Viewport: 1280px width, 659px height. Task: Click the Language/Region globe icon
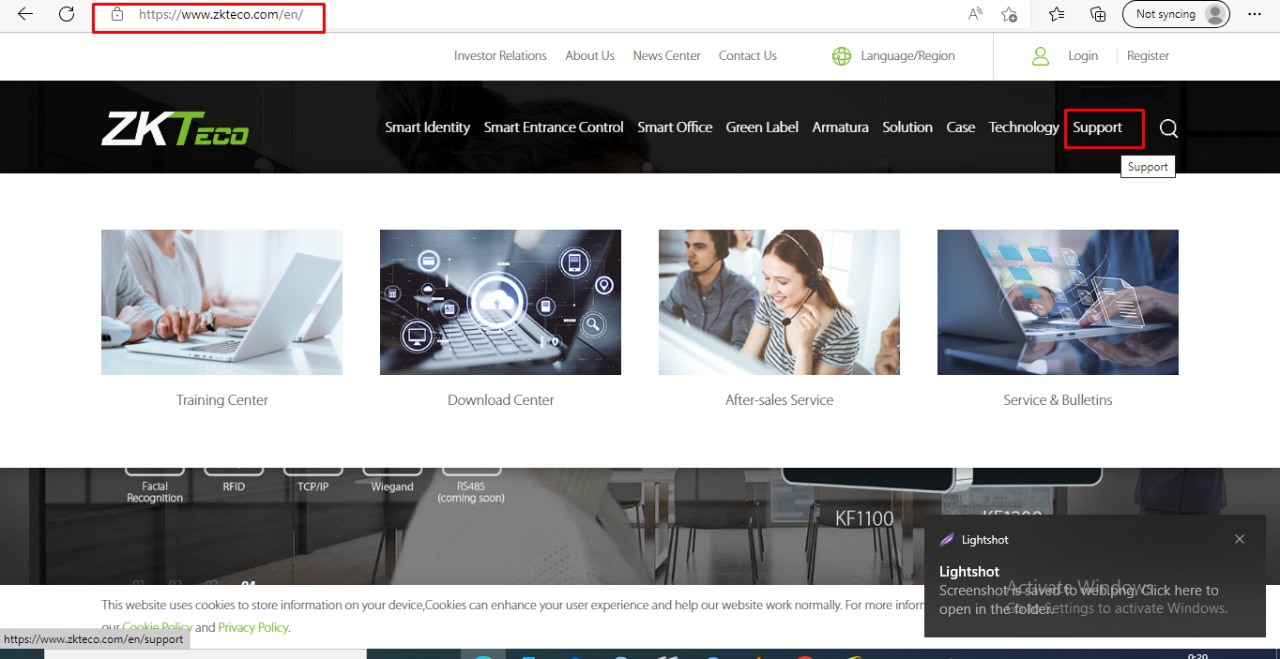[x=841, y=56]
